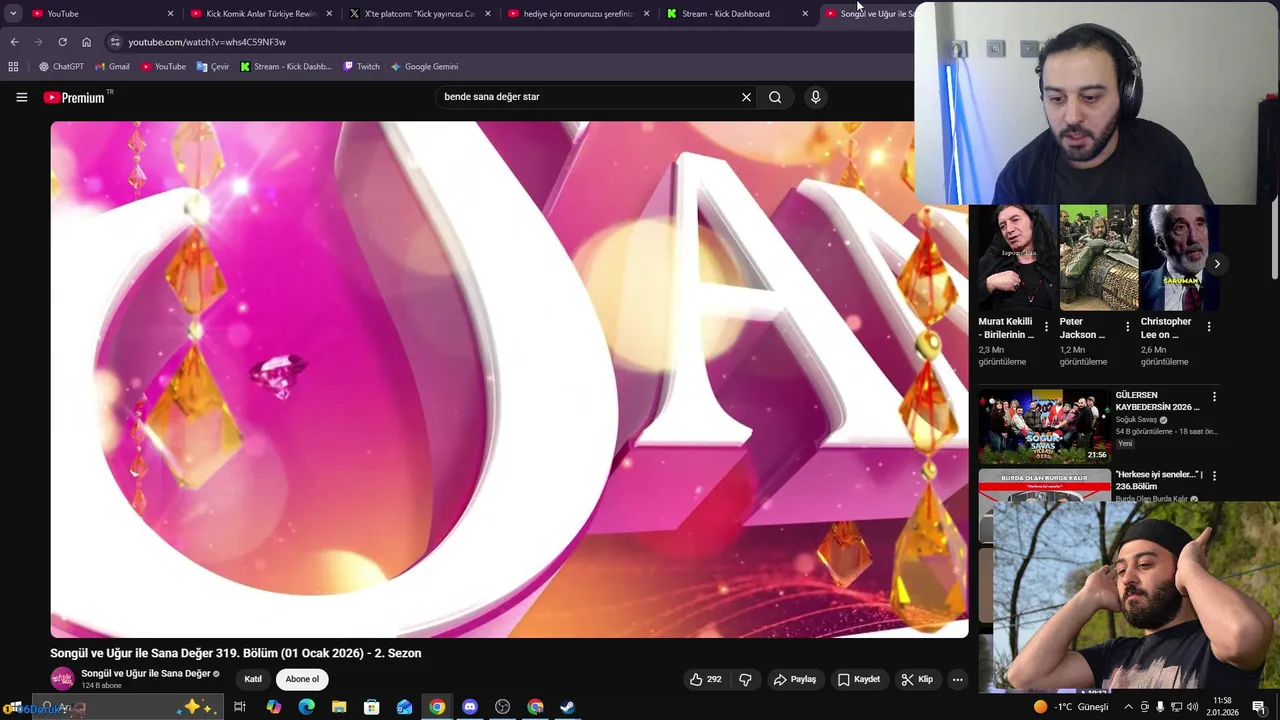
Task: Open the YouTube guide hamburger menu
Action: coord(21,97)
